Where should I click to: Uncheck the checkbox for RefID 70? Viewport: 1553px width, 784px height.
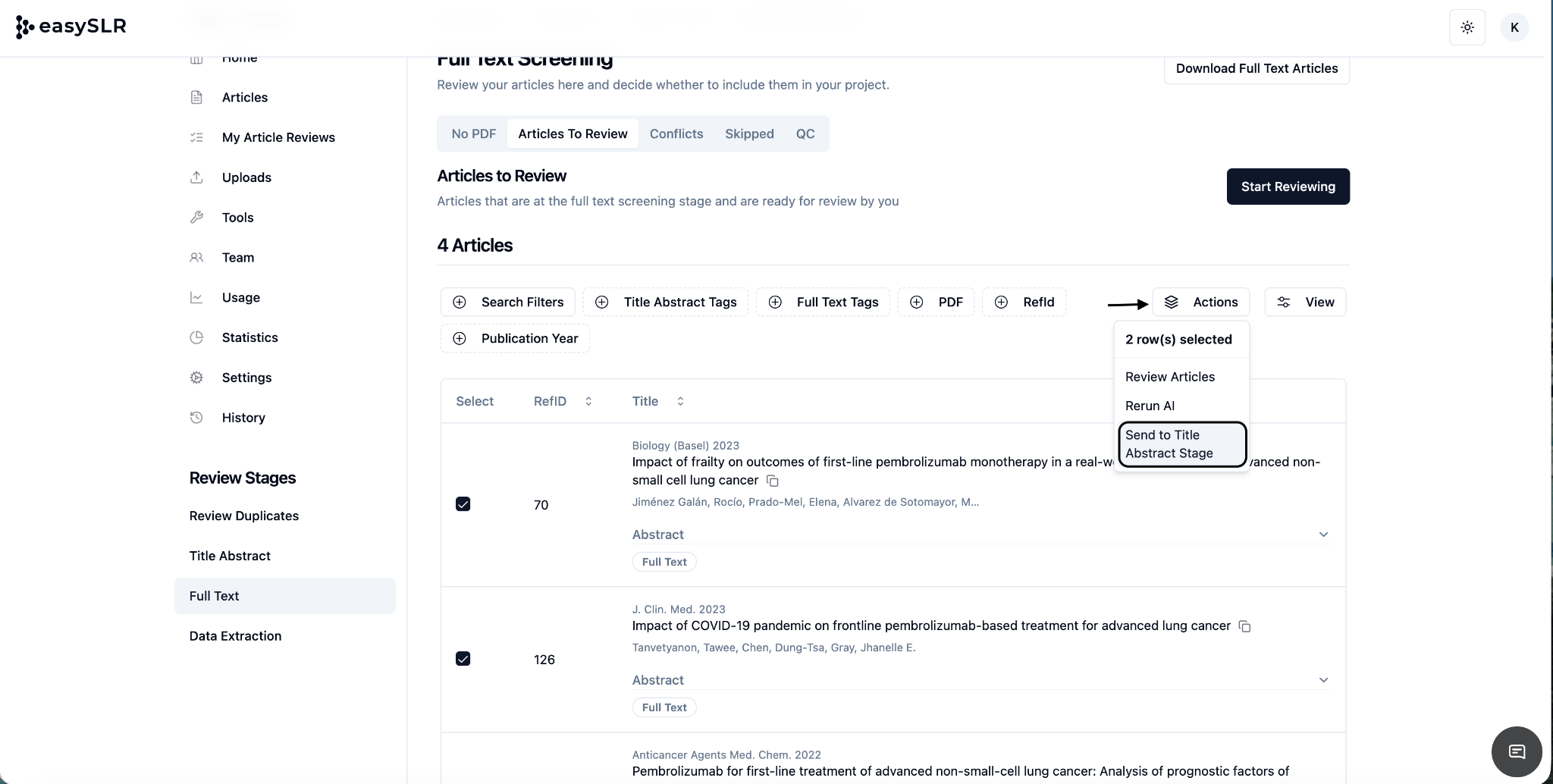point(463,504)
